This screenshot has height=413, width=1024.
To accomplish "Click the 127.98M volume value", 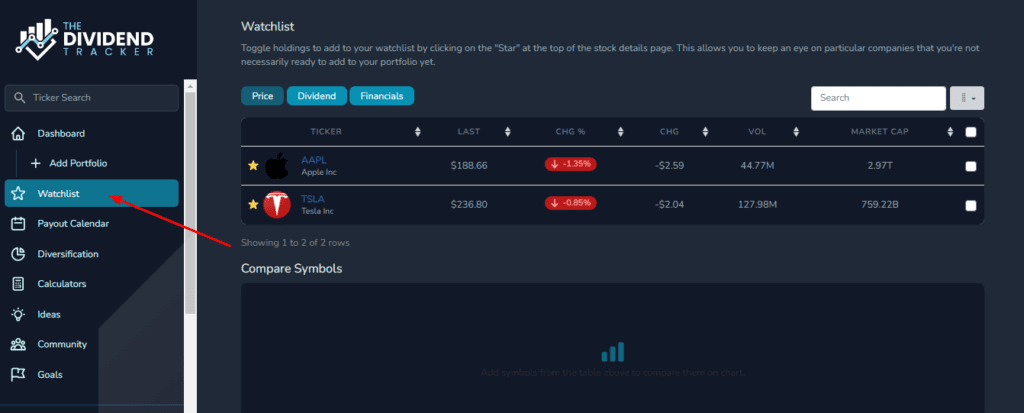I will (x=758, y=205).
